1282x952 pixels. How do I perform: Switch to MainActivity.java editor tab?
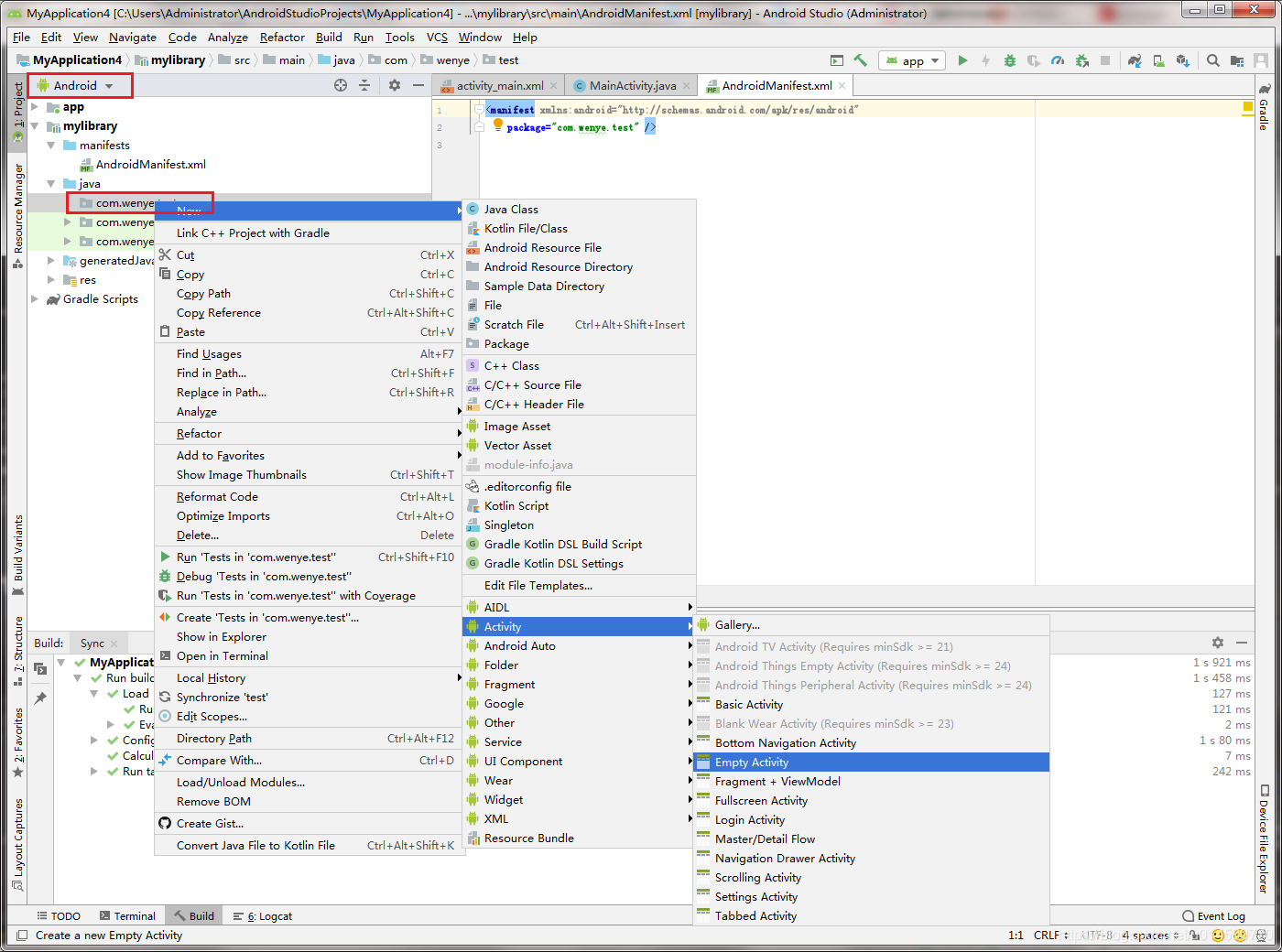tap(632, 85)
